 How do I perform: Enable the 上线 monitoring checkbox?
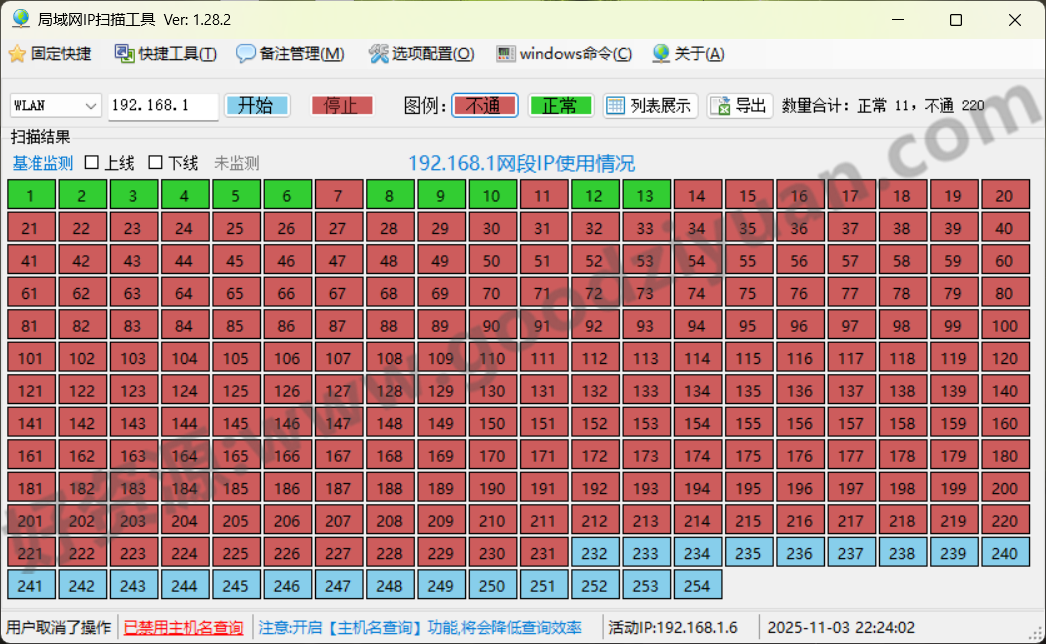point(89,162)
